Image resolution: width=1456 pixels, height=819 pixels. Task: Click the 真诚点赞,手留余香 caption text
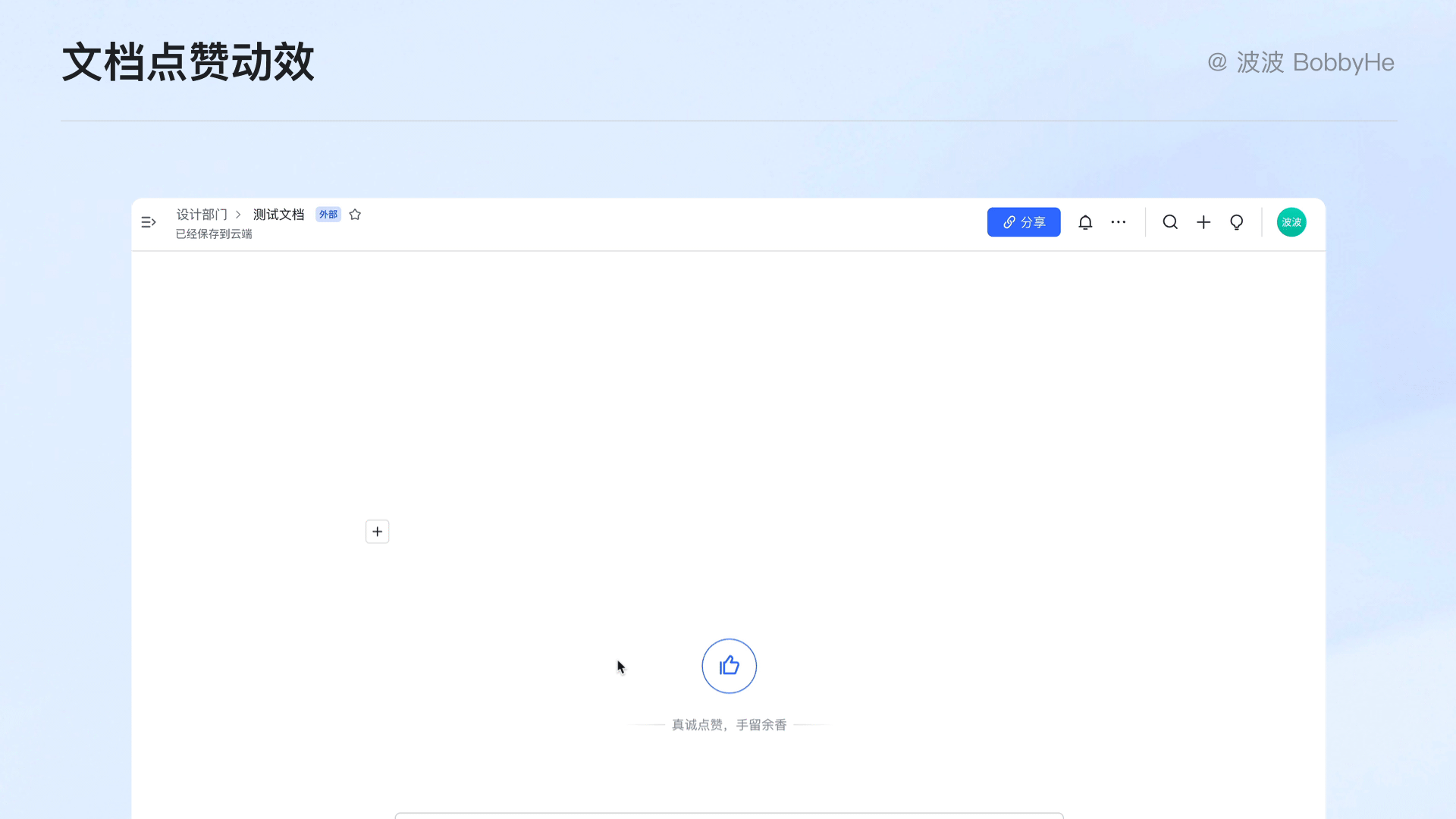click(729, 725)
